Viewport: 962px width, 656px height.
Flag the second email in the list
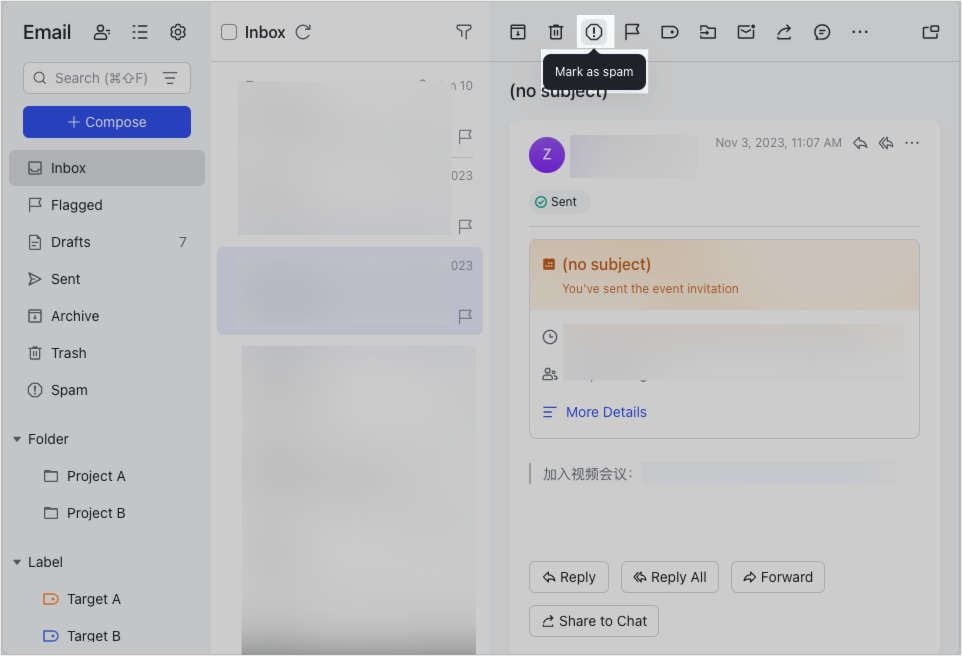465,226
